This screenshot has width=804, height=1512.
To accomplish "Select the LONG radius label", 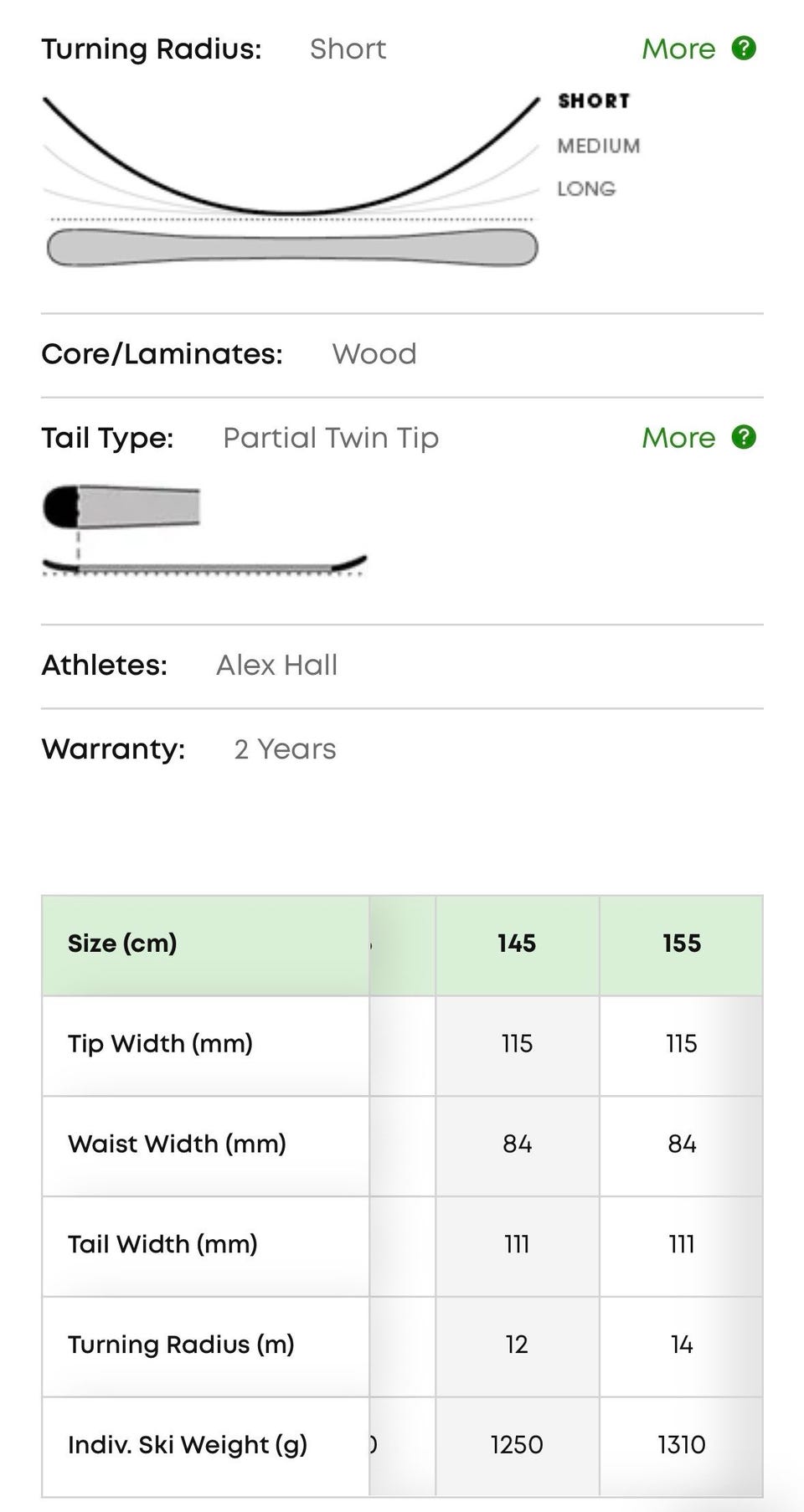I will 586,189.
